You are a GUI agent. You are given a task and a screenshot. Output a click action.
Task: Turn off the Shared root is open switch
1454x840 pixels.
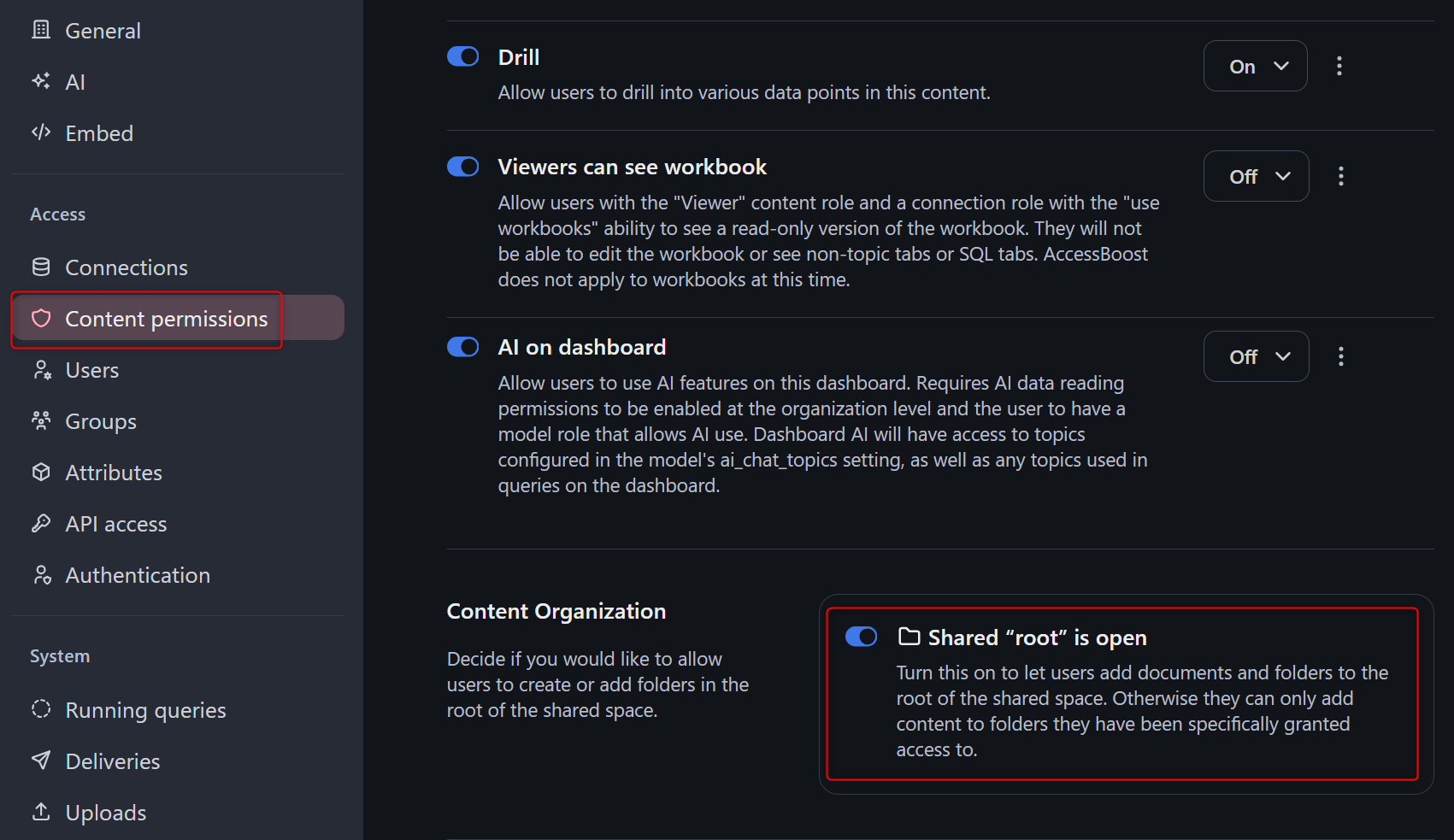point(861,637)
